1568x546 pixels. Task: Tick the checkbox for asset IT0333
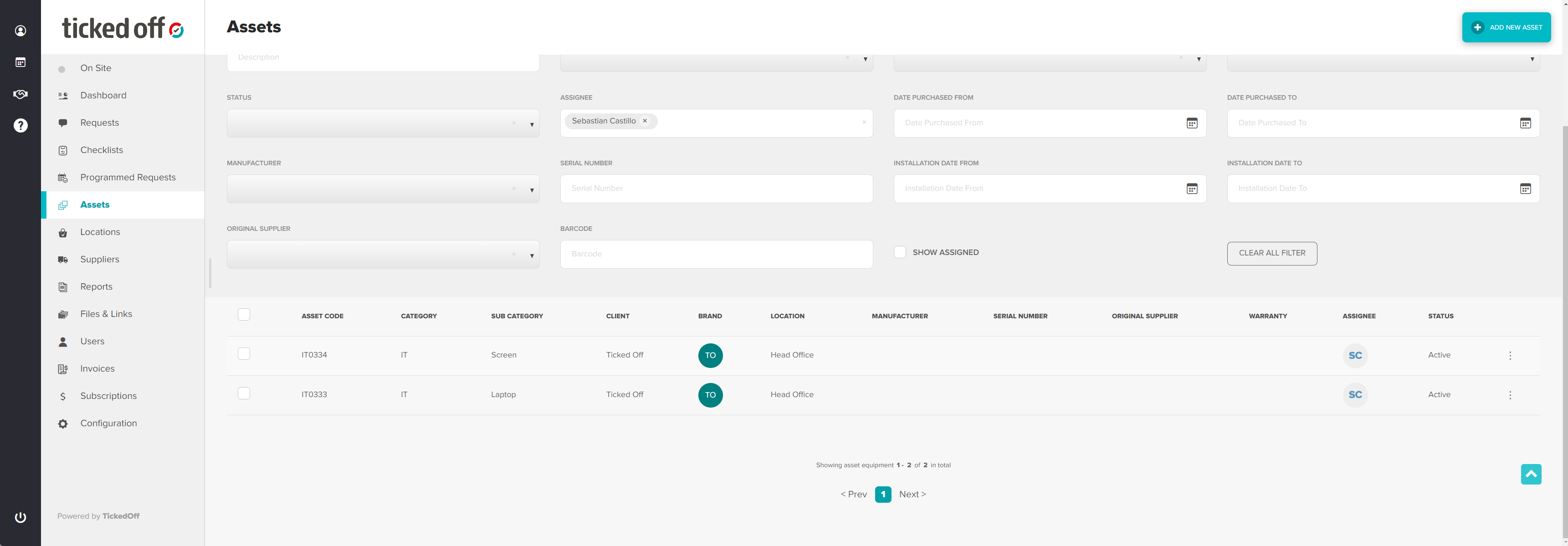(x=243, y=393)
